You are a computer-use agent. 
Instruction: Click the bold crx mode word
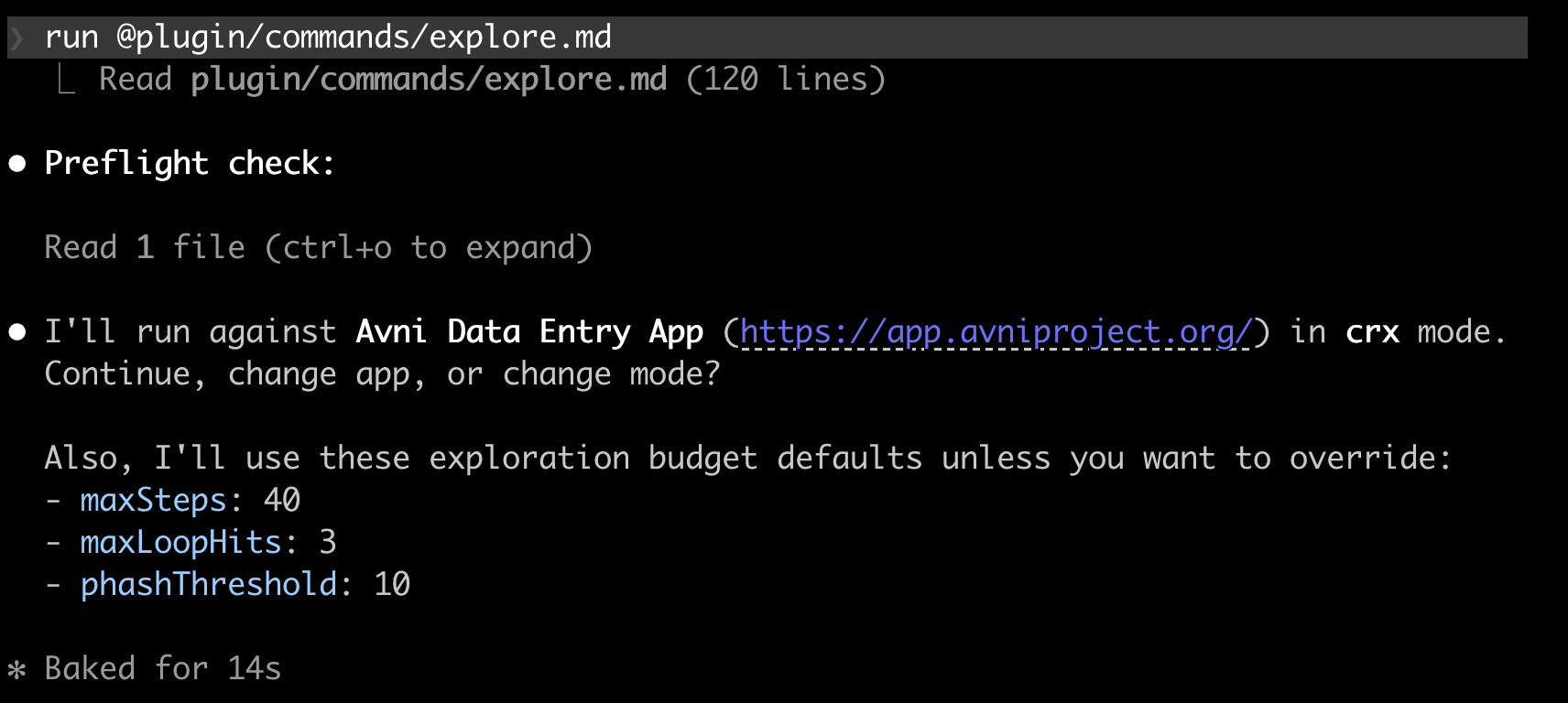click(x=1372, y=331)
